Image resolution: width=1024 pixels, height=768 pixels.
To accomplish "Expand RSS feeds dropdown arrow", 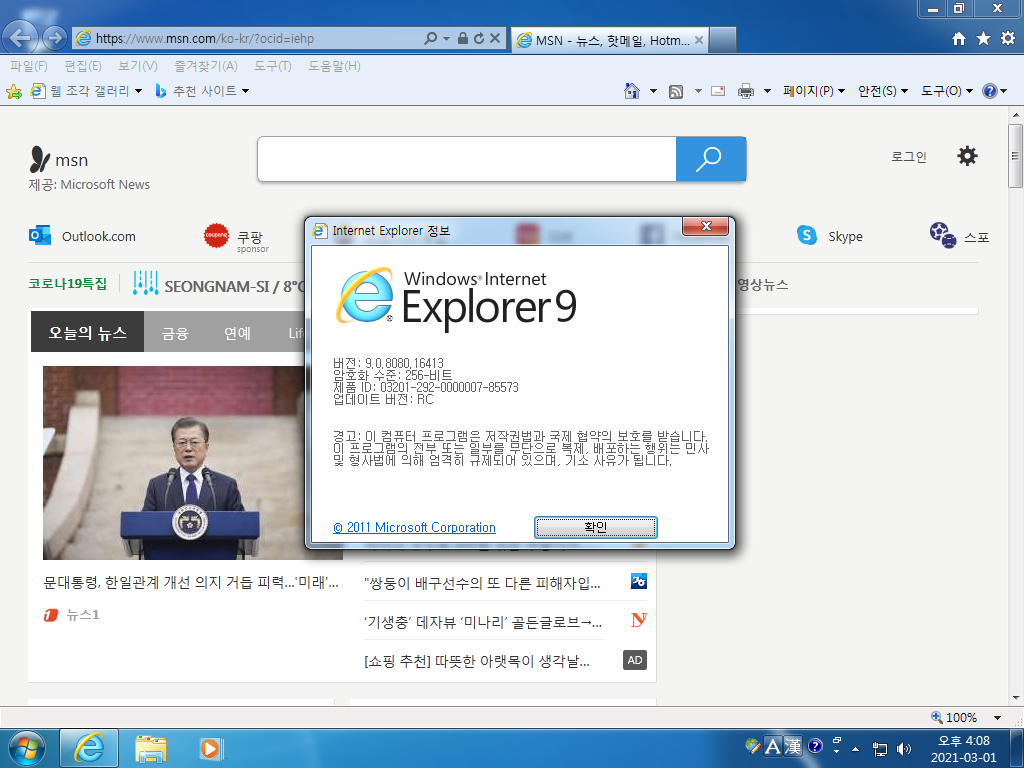I will 697,91.
